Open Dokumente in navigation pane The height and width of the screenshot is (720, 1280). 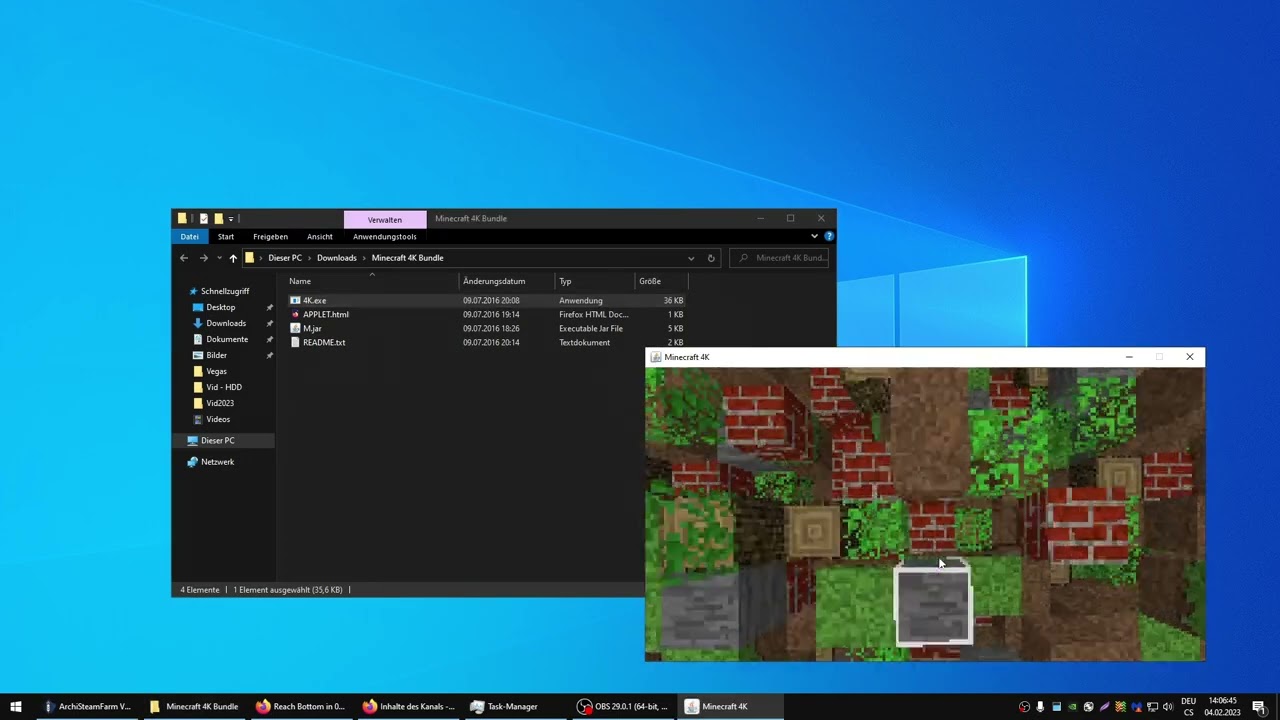227,339
